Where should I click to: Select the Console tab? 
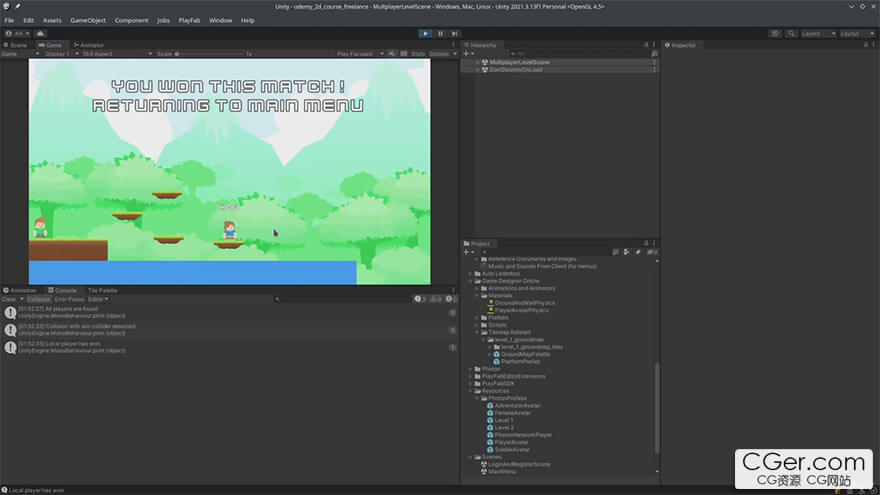pos(62,291)
